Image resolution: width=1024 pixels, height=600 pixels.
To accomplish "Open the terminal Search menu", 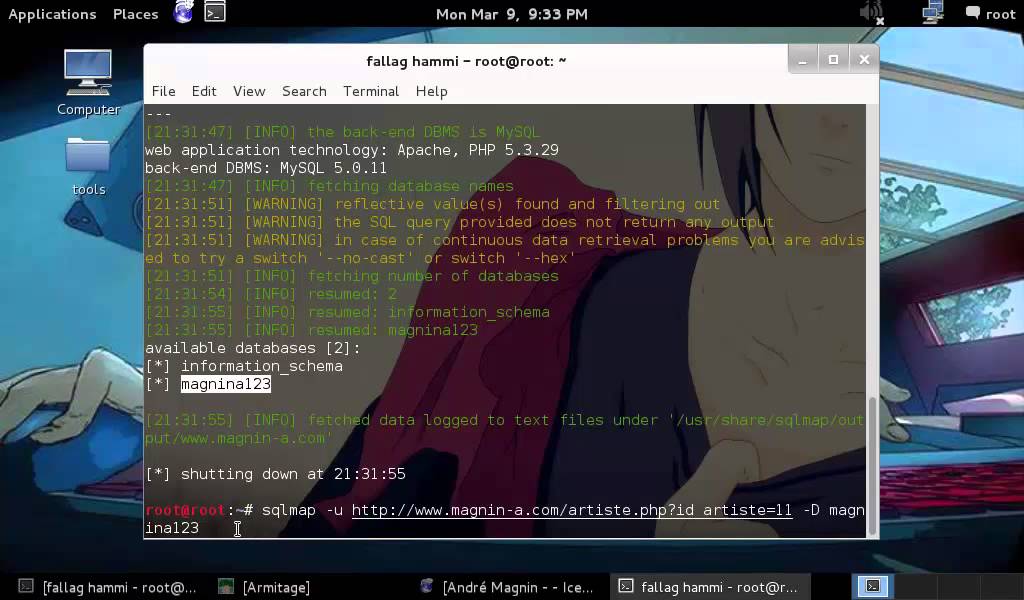I will point(304,91).
